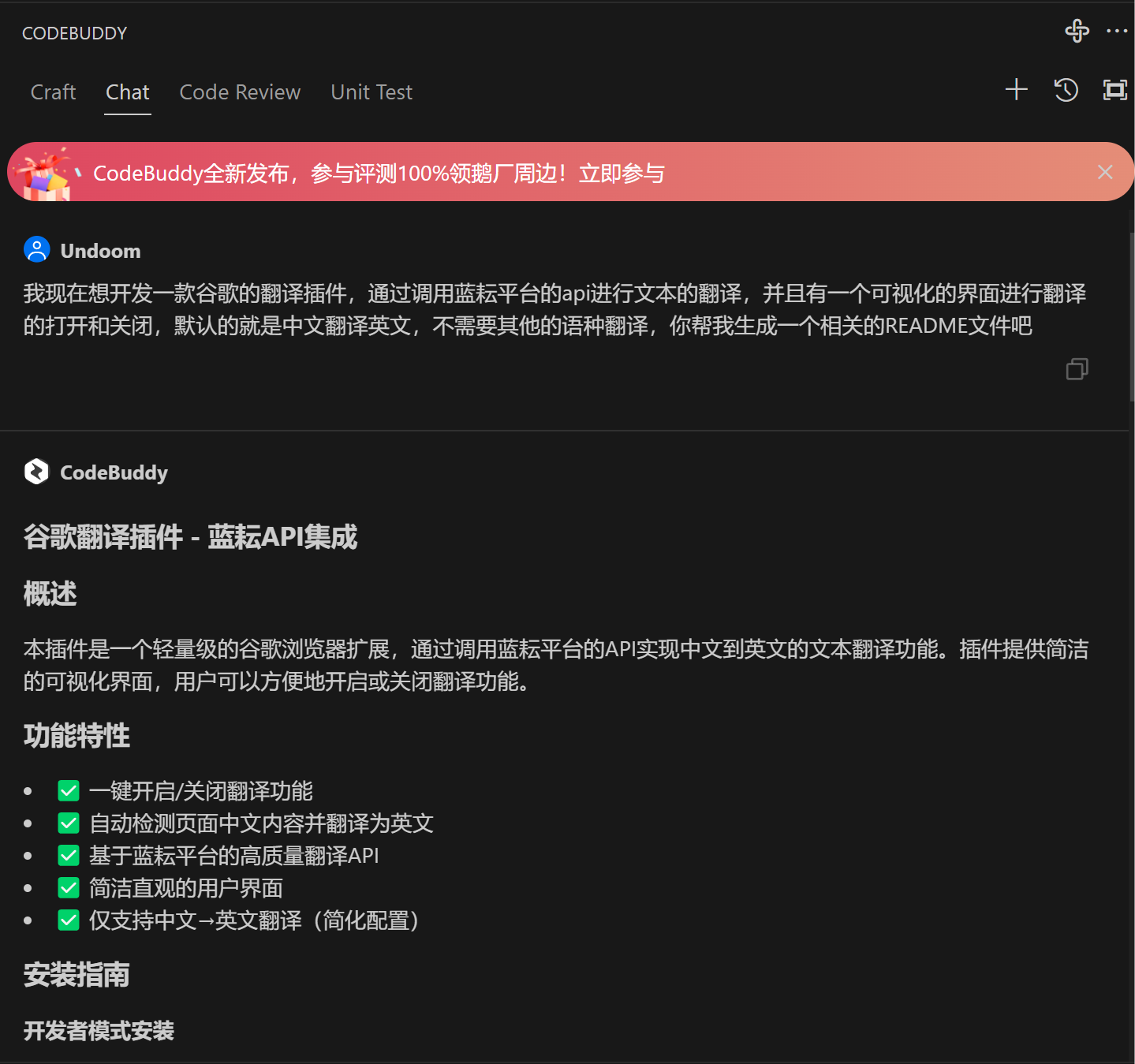Click the 开发者模式安装 subheading

(x=99, y=1030)
